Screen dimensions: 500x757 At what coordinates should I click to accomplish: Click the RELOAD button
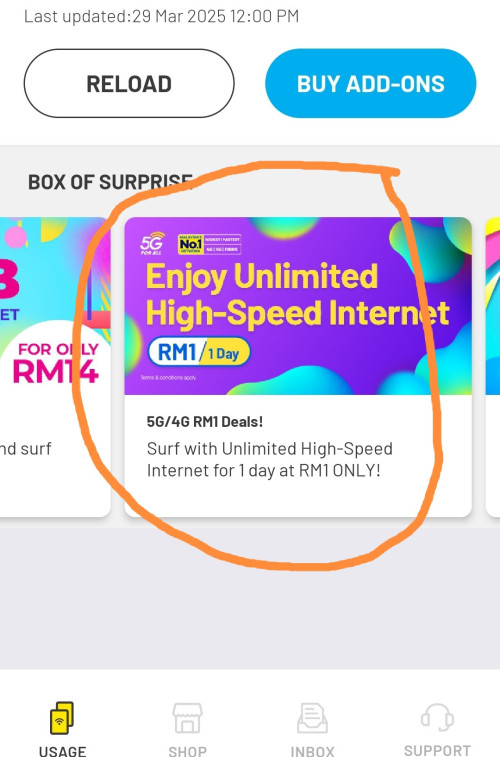129,84
